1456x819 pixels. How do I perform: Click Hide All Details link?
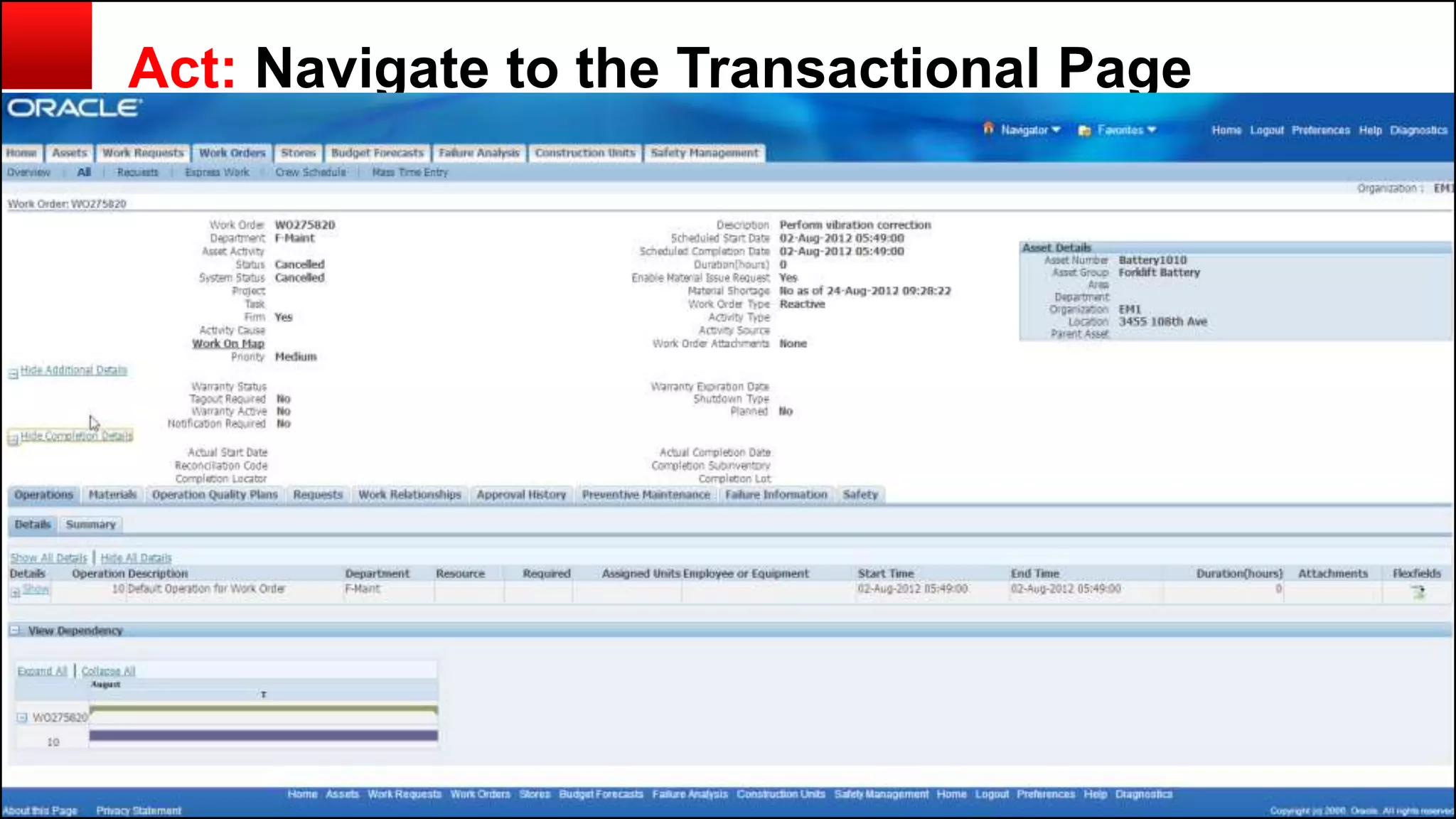pyautogui.click(x=136, y=558)
